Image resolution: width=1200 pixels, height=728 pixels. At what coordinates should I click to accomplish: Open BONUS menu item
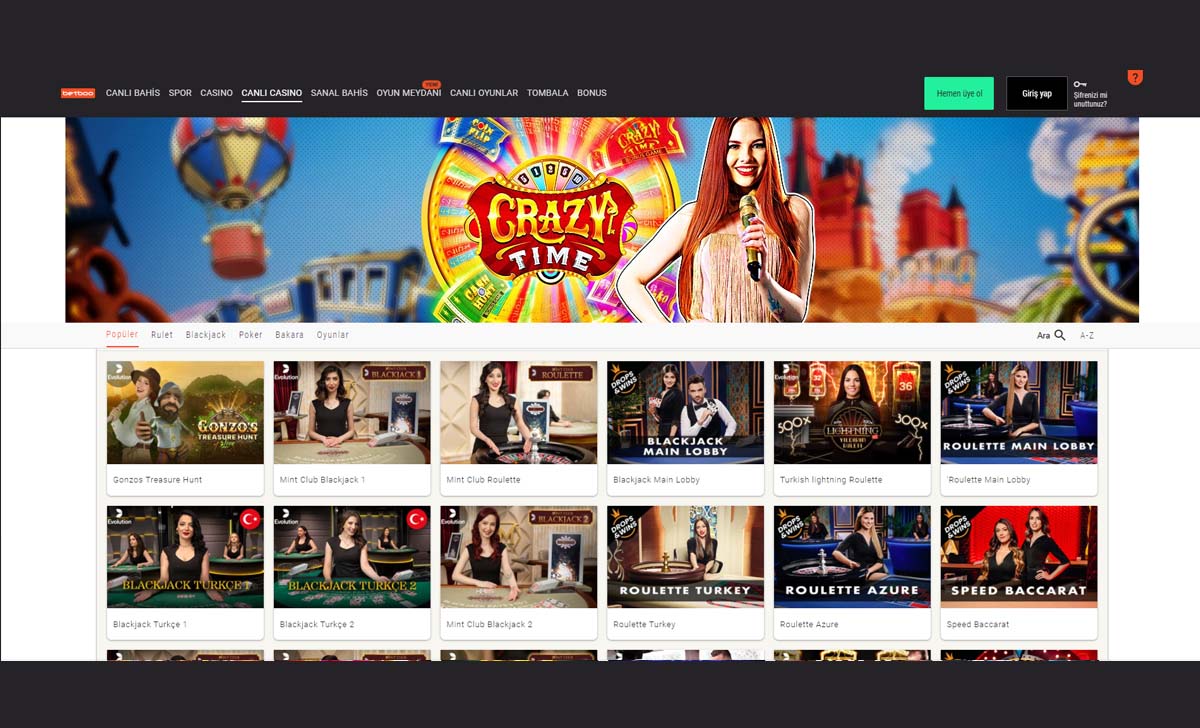pyautogui.click(x=592, y=93)
